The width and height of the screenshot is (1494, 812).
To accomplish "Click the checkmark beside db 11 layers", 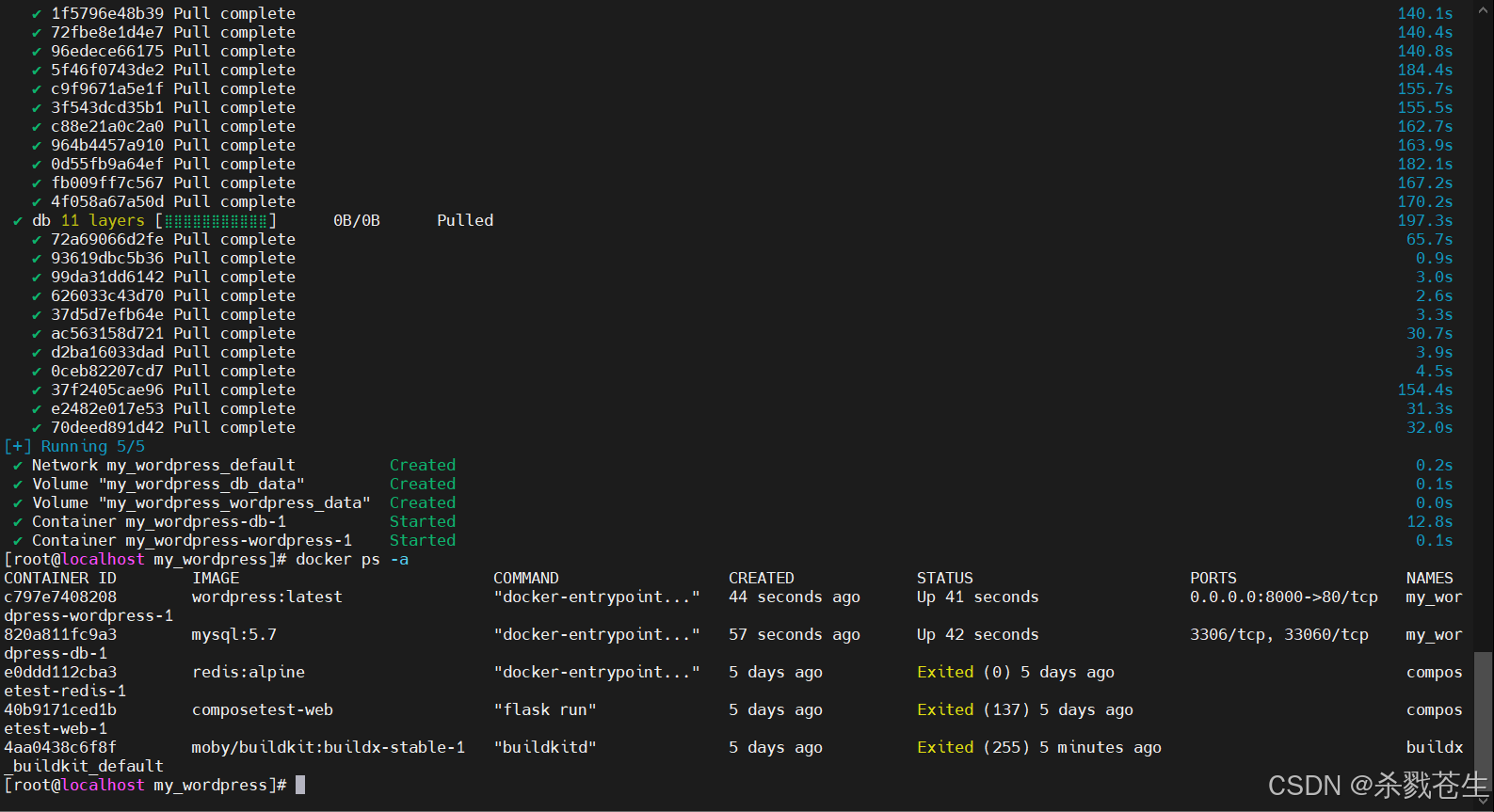I will [18, 221].
